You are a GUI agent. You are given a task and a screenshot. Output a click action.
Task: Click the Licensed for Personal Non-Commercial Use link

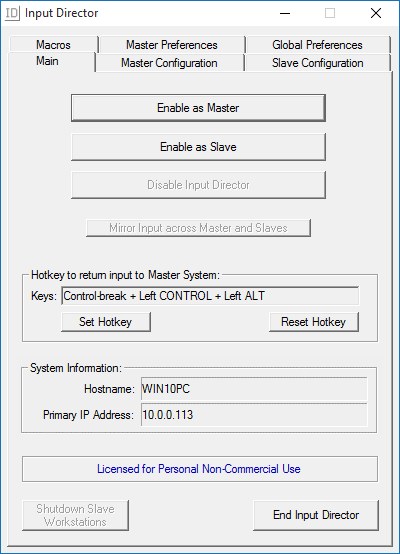click(199, 469)
